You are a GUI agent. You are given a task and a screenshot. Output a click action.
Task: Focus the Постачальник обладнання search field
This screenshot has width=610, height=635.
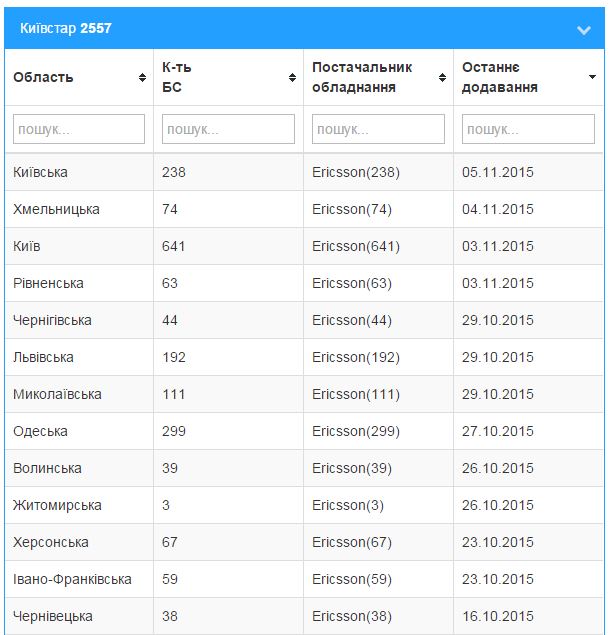(378, 129)
